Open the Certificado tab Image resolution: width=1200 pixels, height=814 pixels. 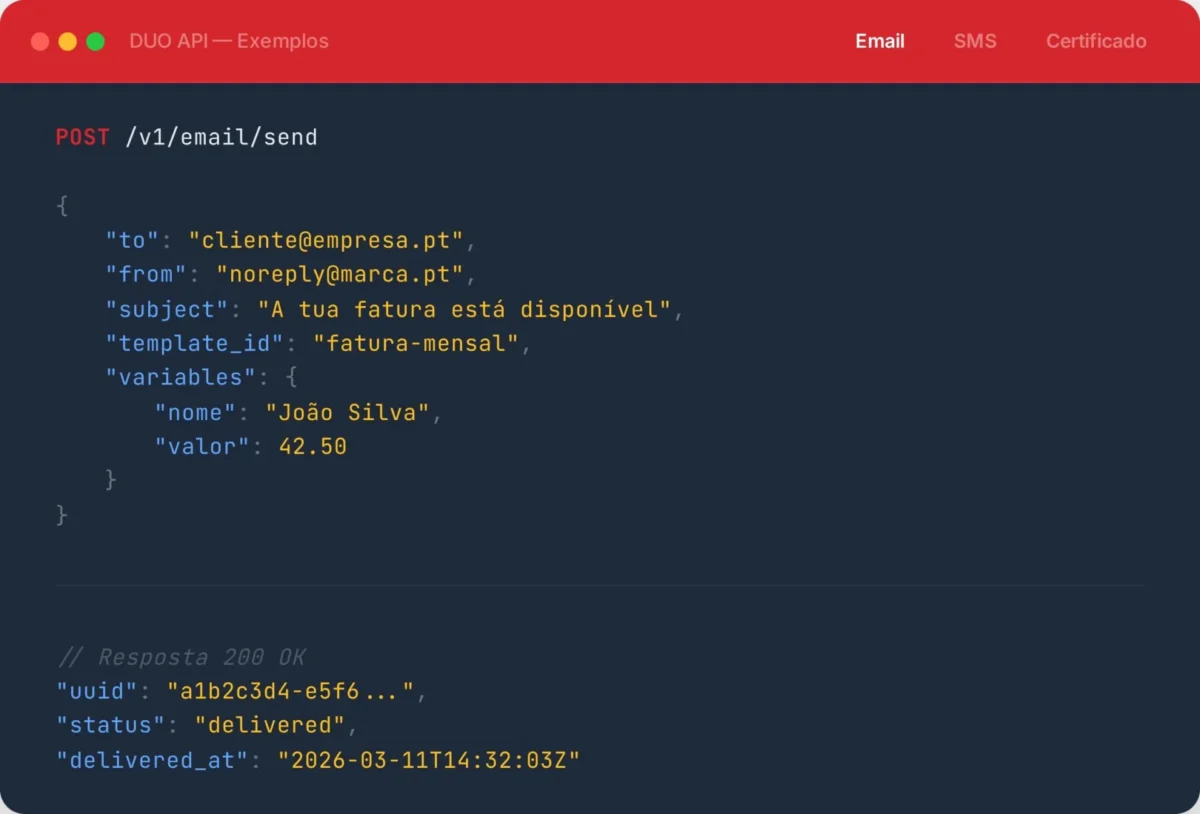pos(1096,41)
